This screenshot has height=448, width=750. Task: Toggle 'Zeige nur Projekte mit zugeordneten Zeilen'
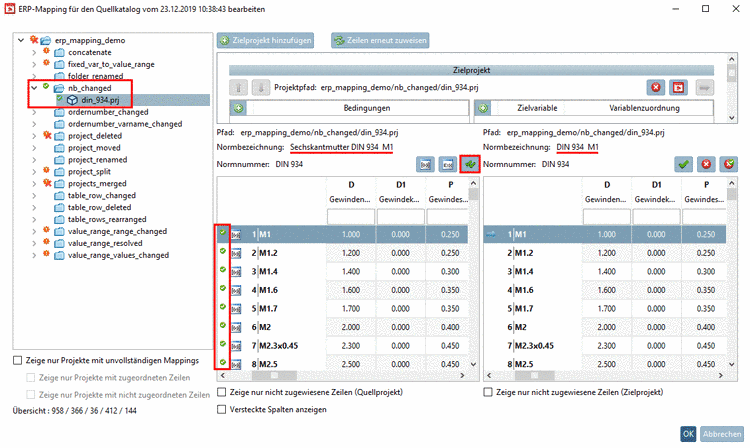pyautogui.click(x=31, y=378)
